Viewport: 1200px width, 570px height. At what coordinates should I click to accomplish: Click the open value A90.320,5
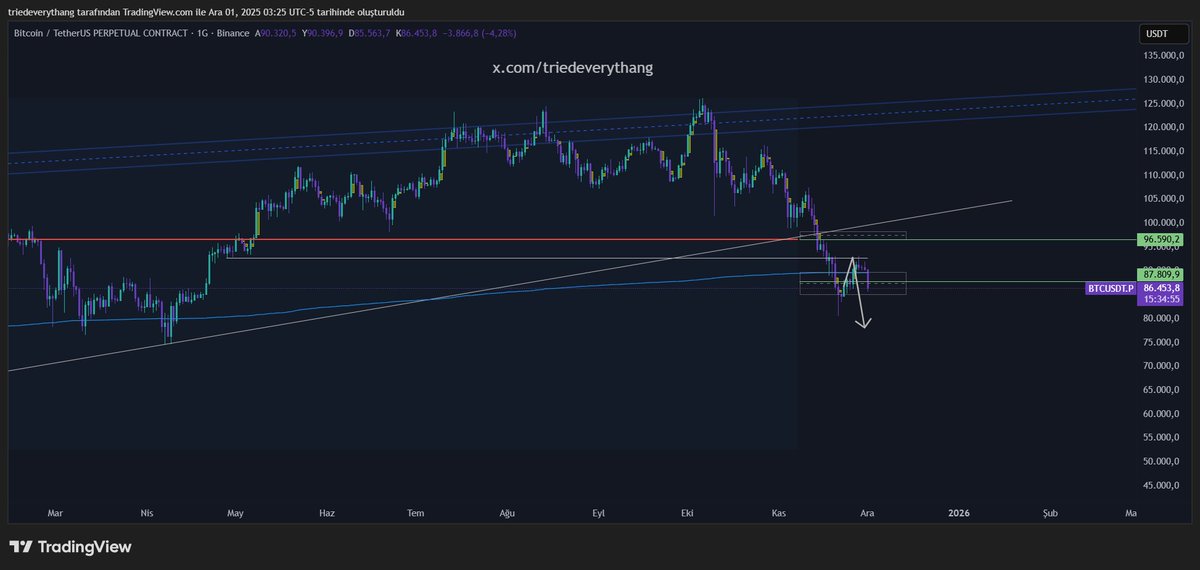276,34
